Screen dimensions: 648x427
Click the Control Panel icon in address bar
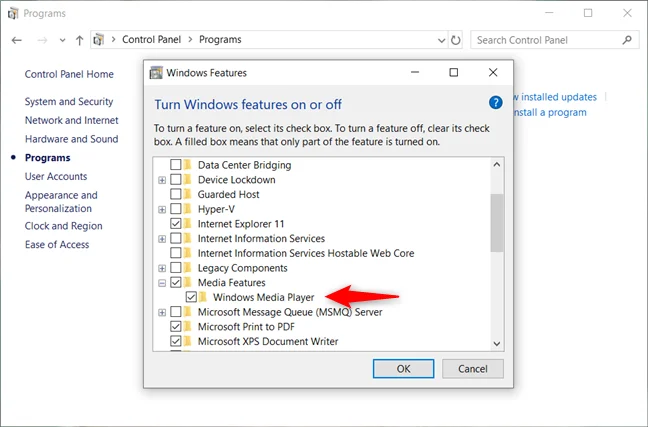pyautogui.click(x=98, y=40)
